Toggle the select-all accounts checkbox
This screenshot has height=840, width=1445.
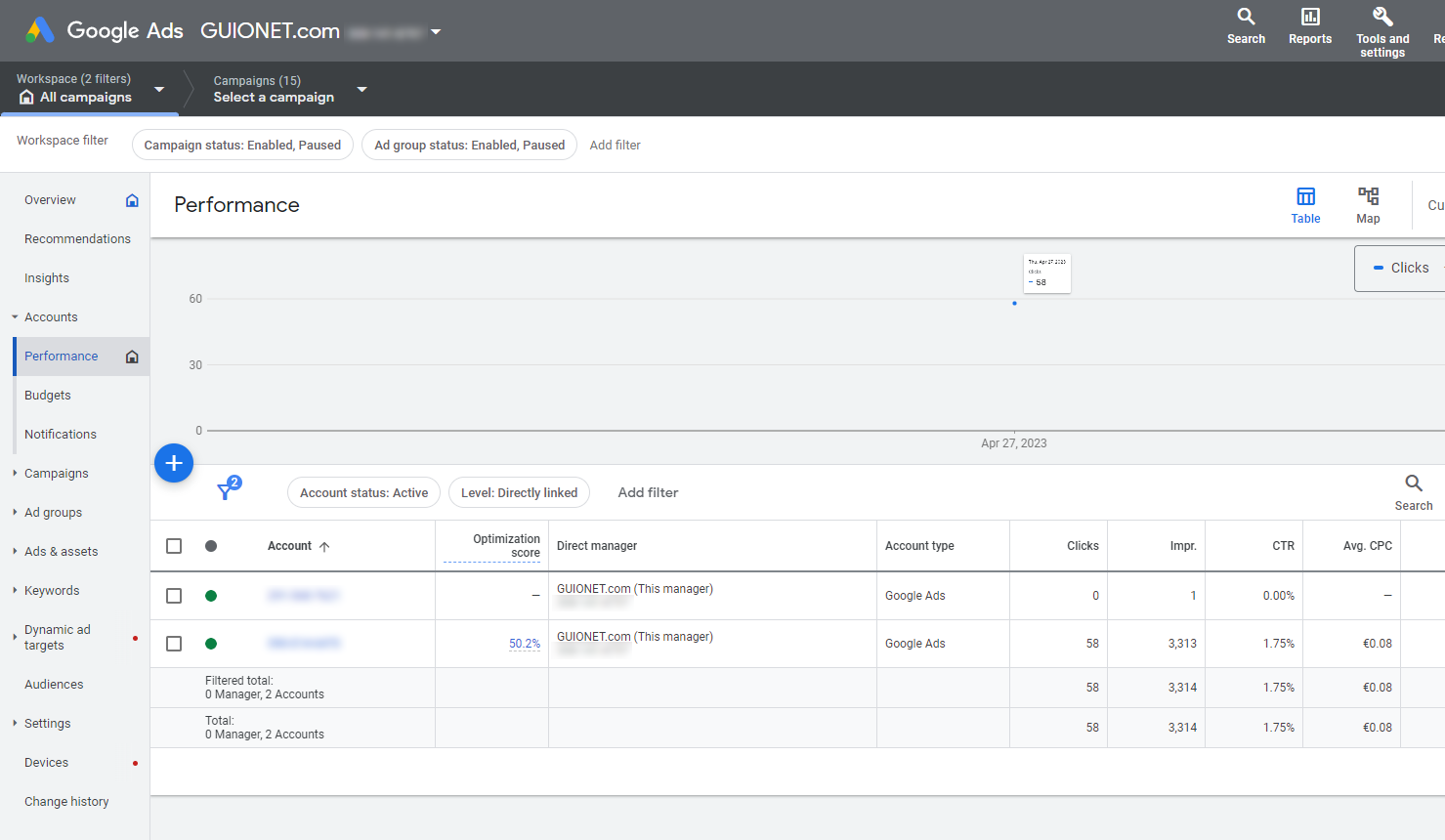click(174, 546)
